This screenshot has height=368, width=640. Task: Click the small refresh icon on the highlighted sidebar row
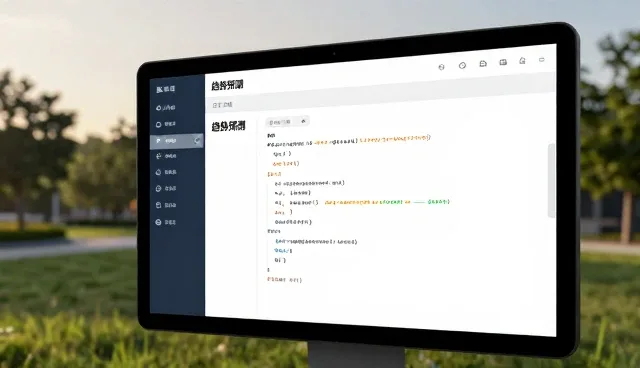click(x=197, y=141)
